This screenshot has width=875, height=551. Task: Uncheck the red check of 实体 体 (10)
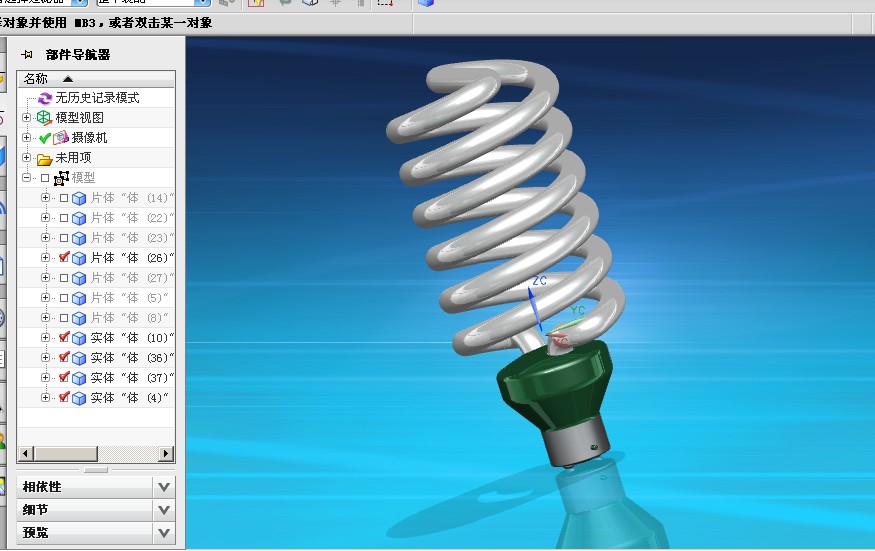64,337
